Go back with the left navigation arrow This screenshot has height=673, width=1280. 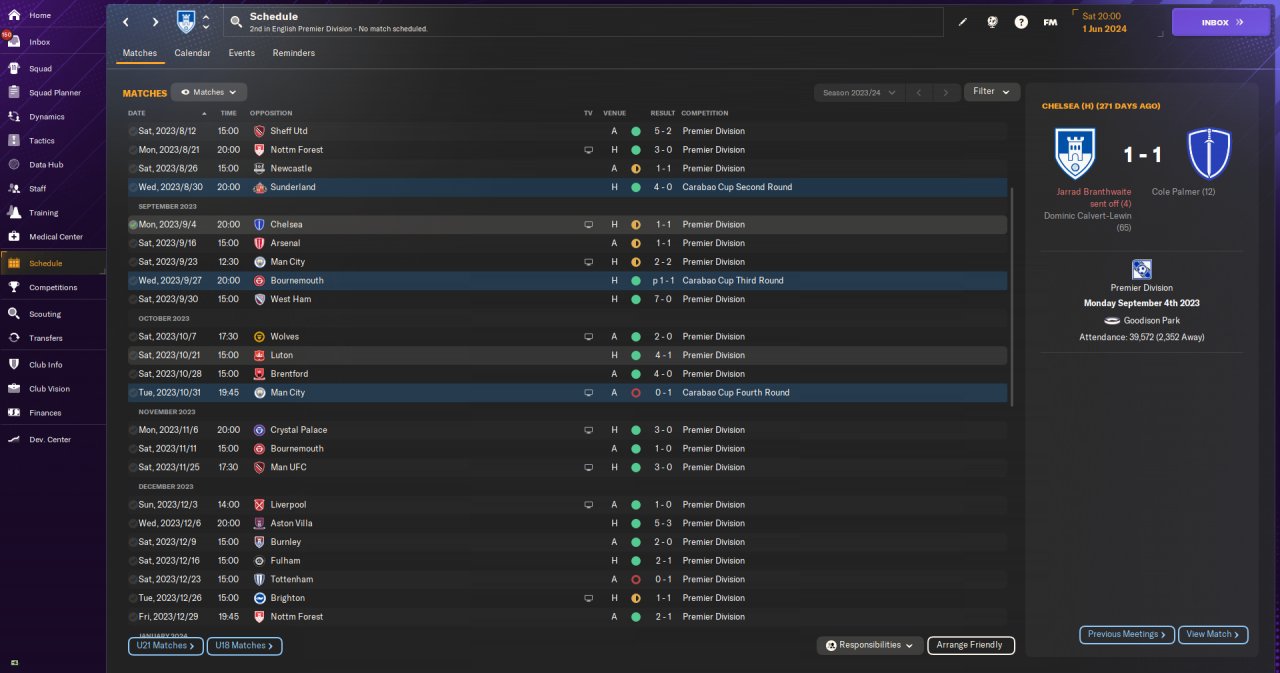tap(125, 22)
